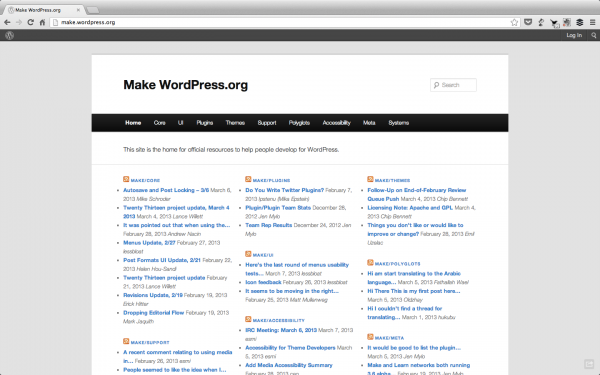Open 'Hi There This is my first post here…' post
Screen dimensions: 600x375
coord(414,291)
